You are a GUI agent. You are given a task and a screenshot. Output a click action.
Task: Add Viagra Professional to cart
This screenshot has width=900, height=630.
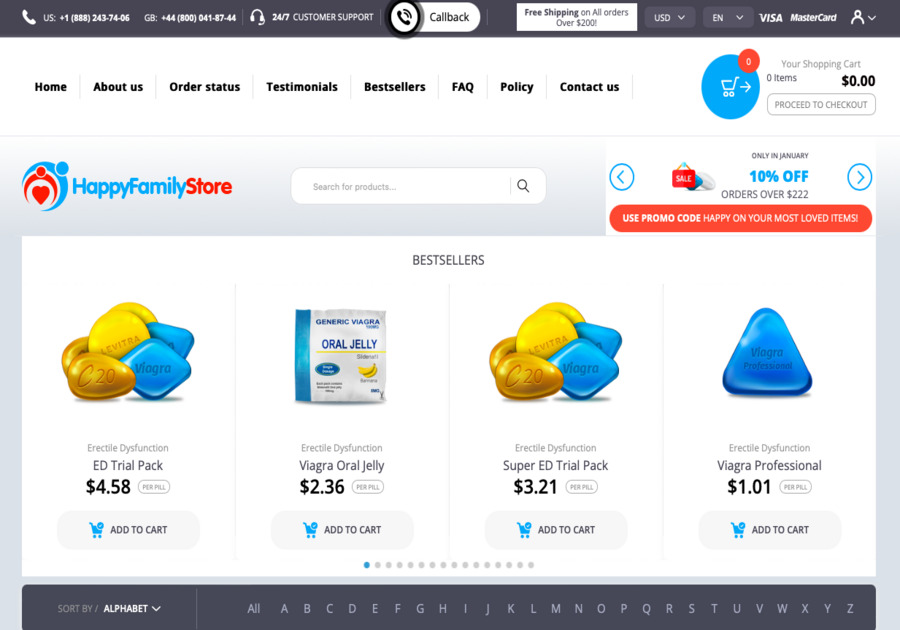[770, 530]
